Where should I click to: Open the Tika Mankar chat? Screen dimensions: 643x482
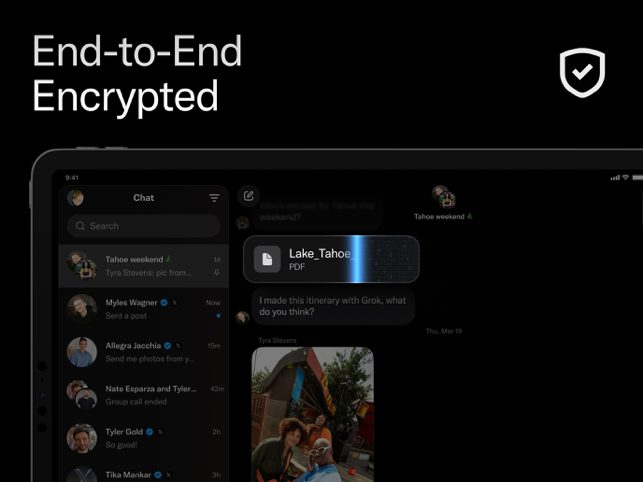(x=144, y=473)
